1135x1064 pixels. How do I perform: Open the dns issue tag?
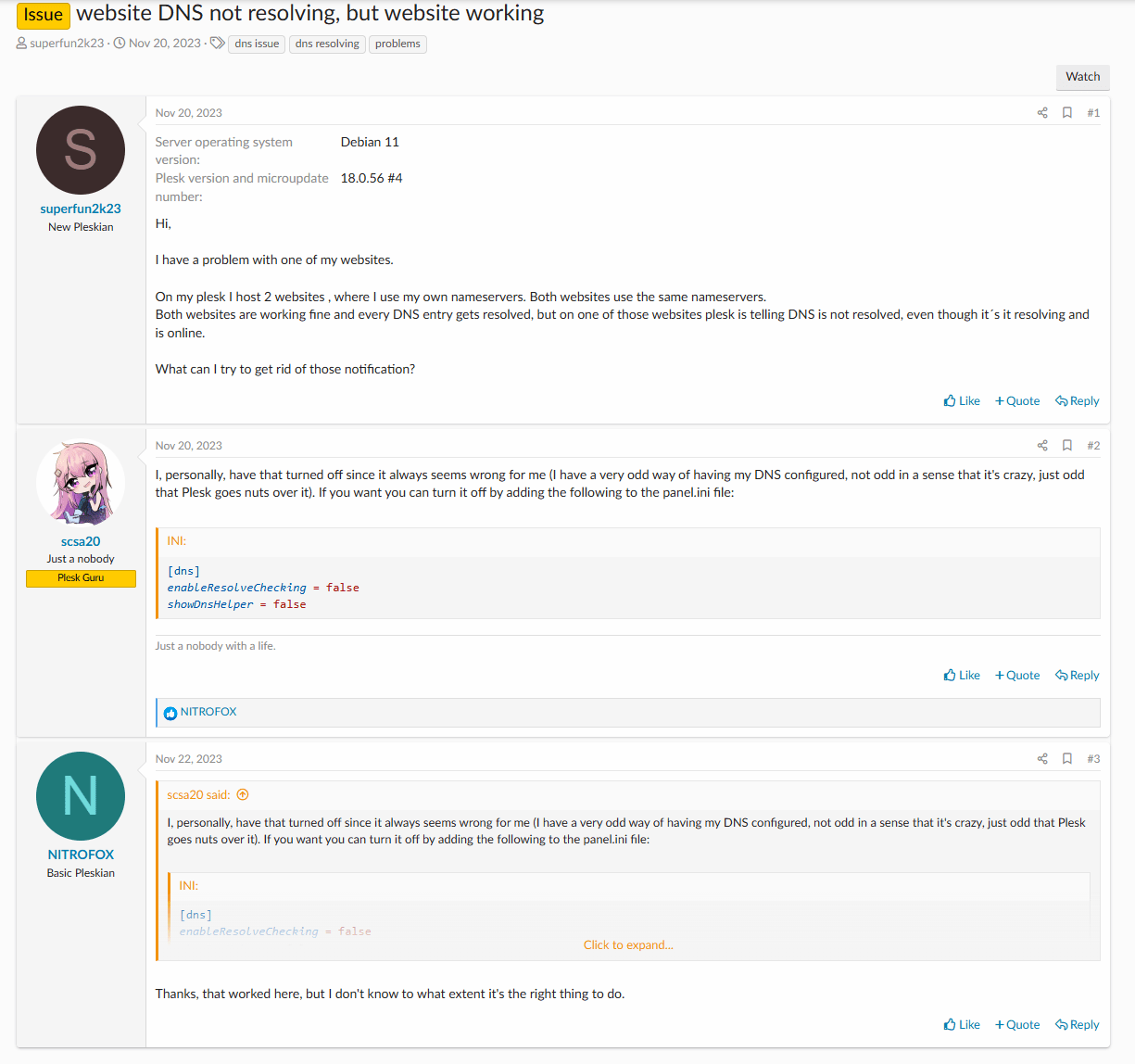click(x=257, y=44)
